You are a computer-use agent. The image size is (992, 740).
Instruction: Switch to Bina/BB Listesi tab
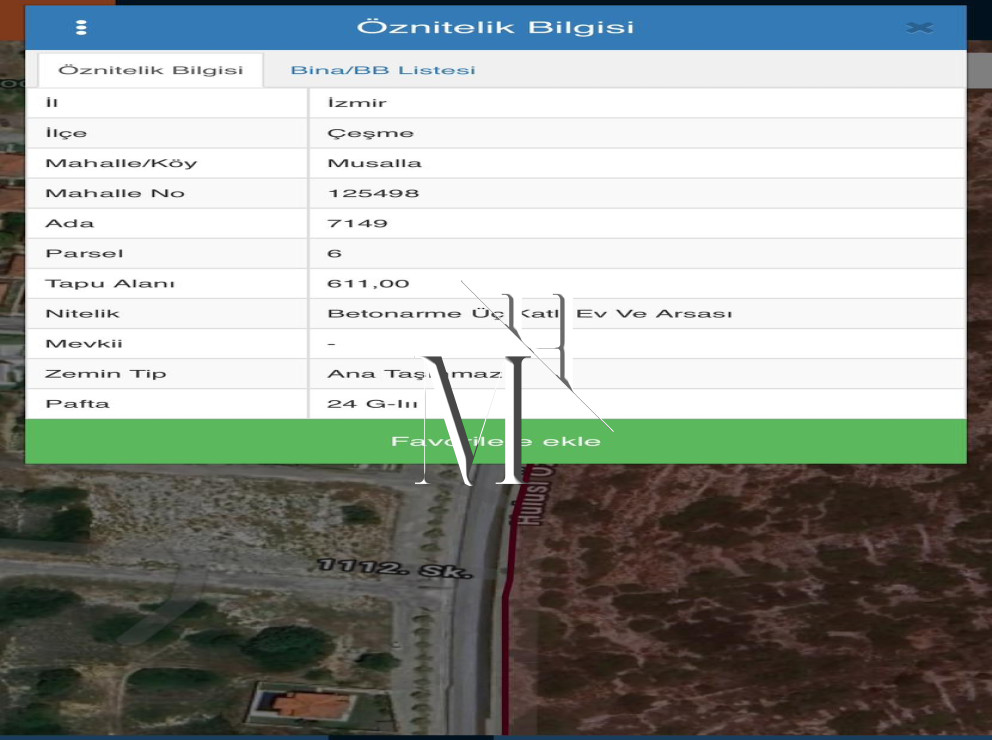[x=383, y=70]
